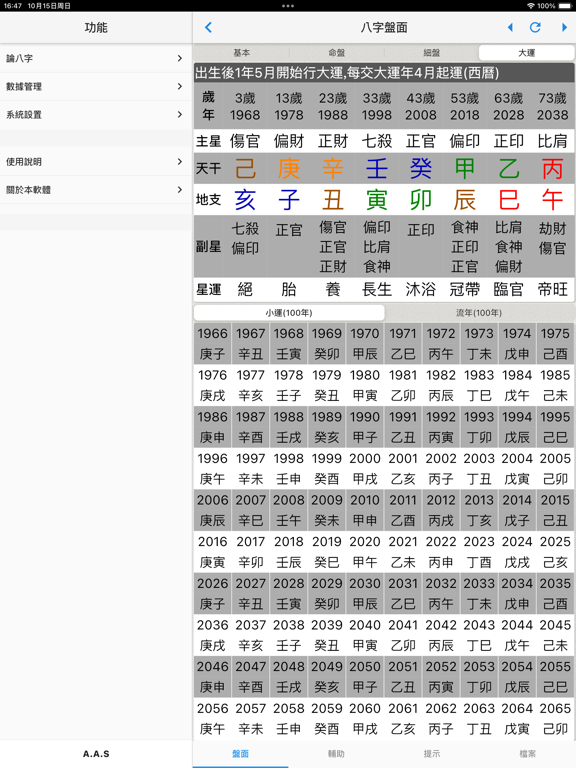Select the 63歲 2028 luck column
The image size is (576, 768).
[508, 106]
